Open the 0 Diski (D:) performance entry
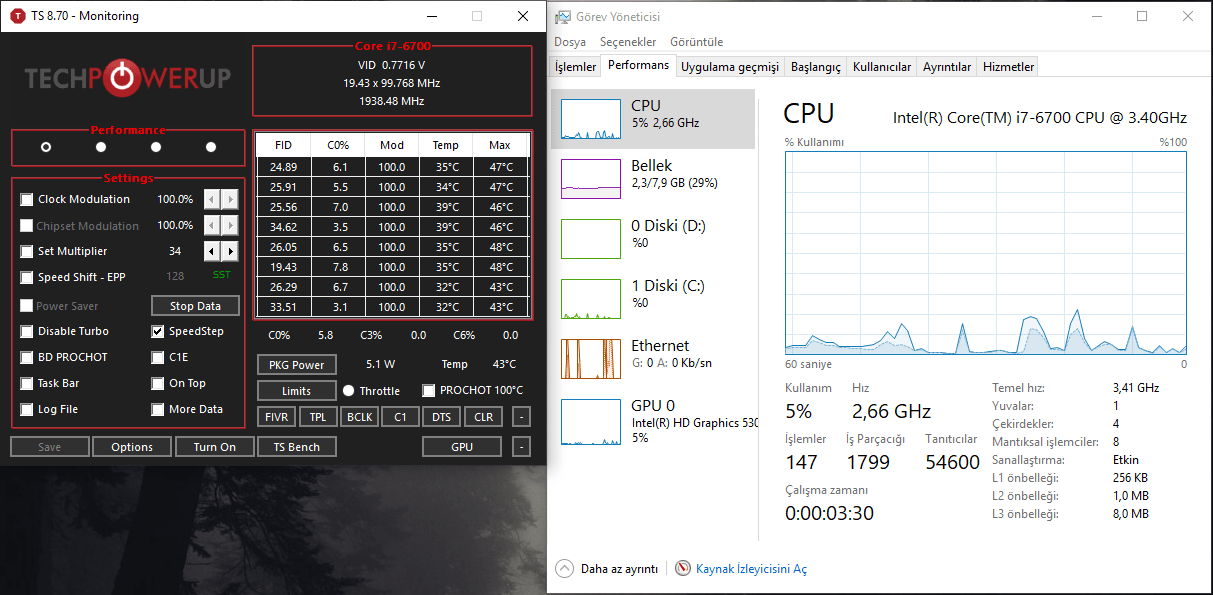Image resolution: width=1213 pixels, height=595 pixels. [x=654, y=239]
